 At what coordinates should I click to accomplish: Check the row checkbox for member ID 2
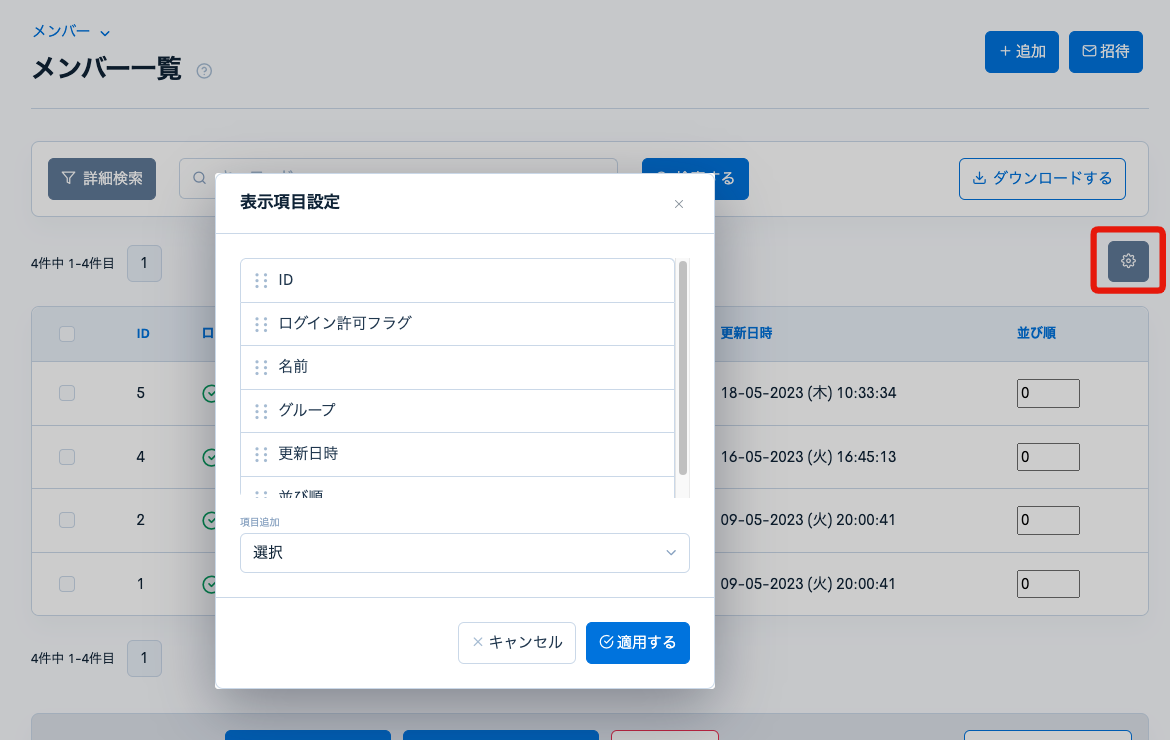(x=67, y=520)
